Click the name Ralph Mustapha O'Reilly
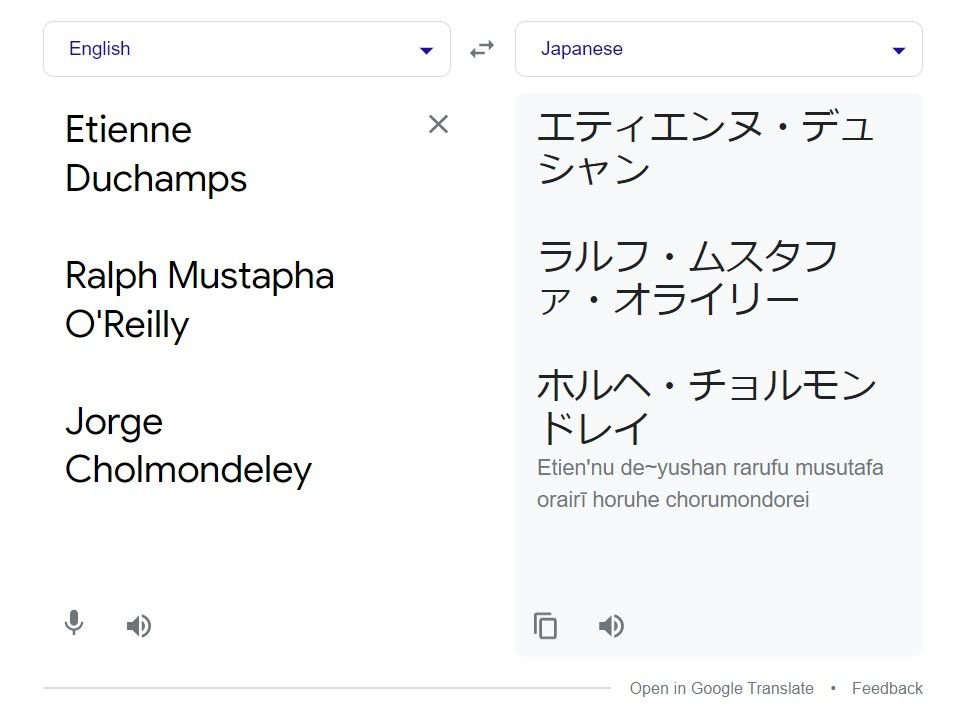Image resolution: width=961 pixels, height=714 pixels. click(200, 300)
